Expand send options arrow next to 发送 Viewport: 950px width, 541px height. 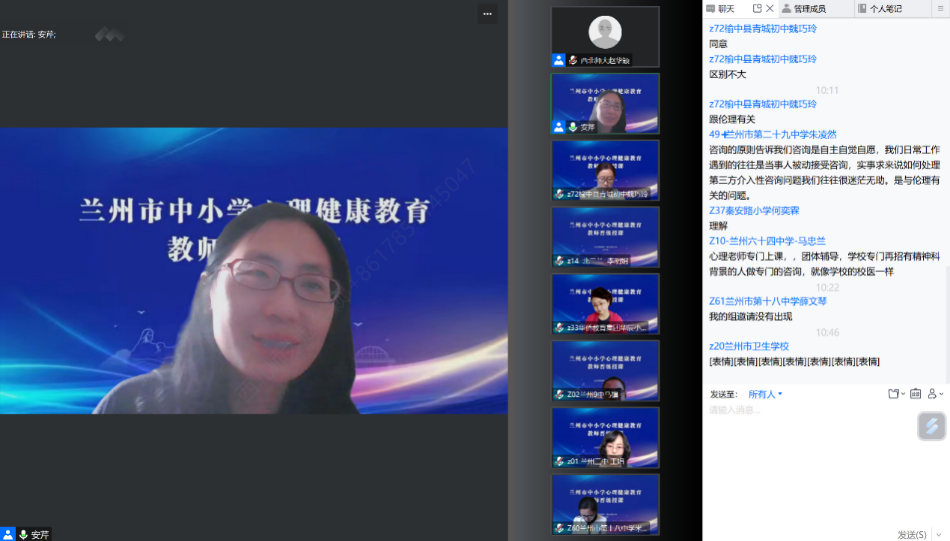click(938, 534)
